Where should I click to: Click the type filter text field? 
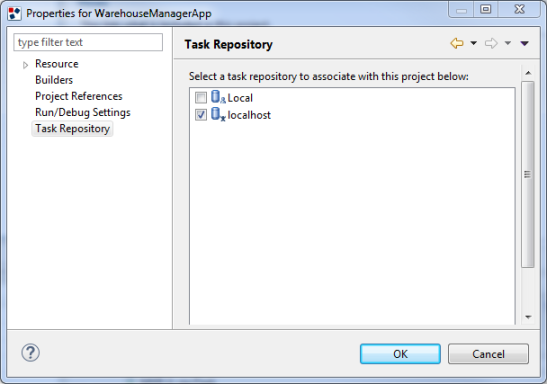coord(88,42)
